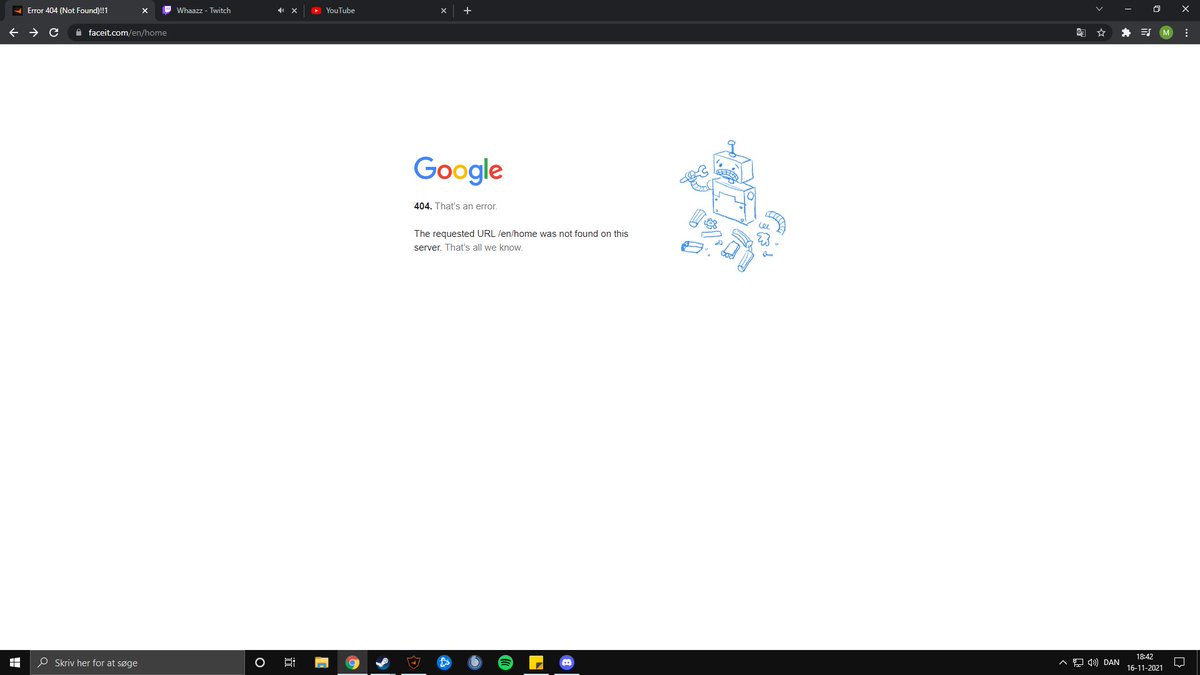Viewport: 1200px width, 675px height.
Task: Open the media controls icon
Action: (1146, 32)
